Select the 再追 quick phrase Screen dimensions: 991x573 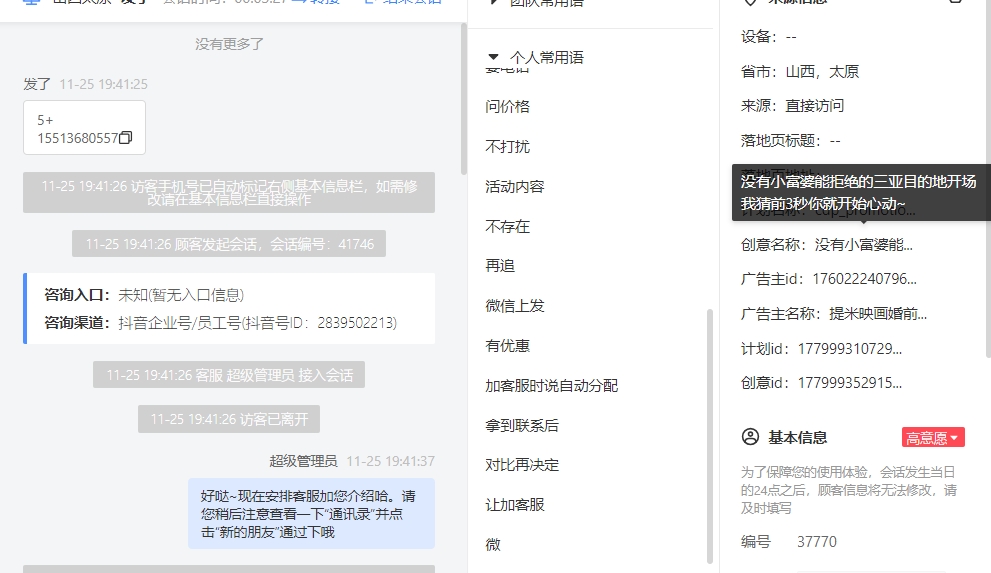point(500,266)
